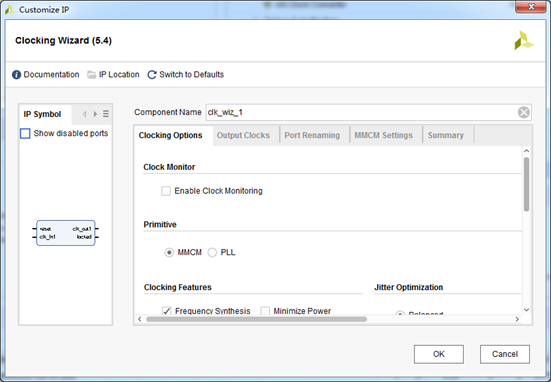
Task: Click the scroll down arrow
Action: 526,310
